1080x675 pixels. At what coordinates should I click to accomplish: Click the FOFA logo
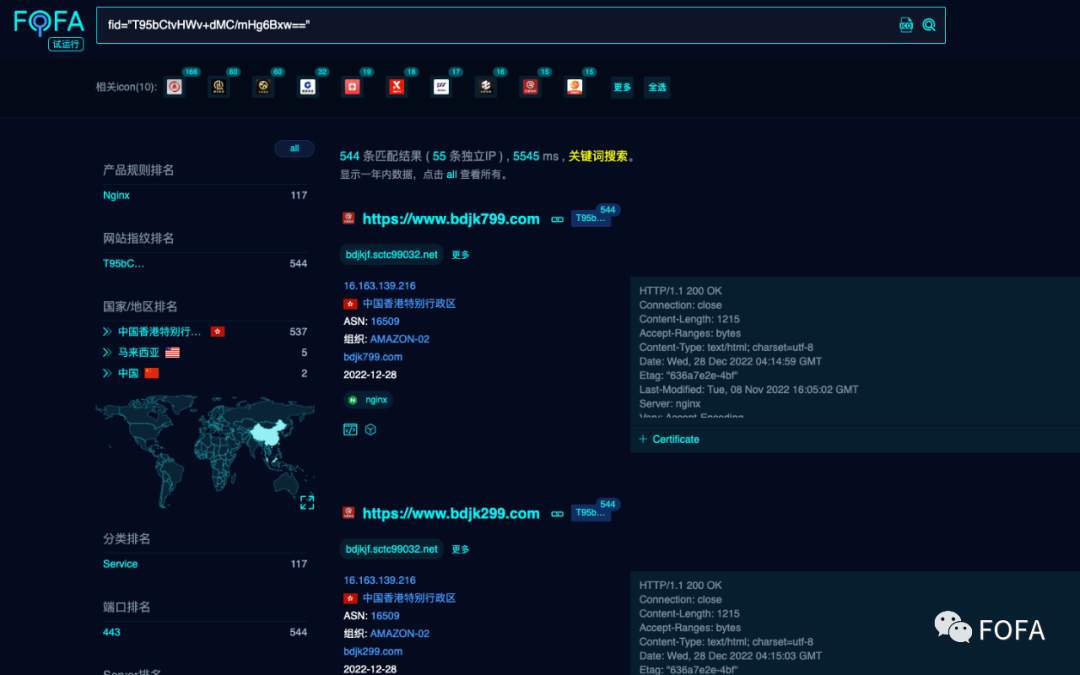(x=49, y=22)
